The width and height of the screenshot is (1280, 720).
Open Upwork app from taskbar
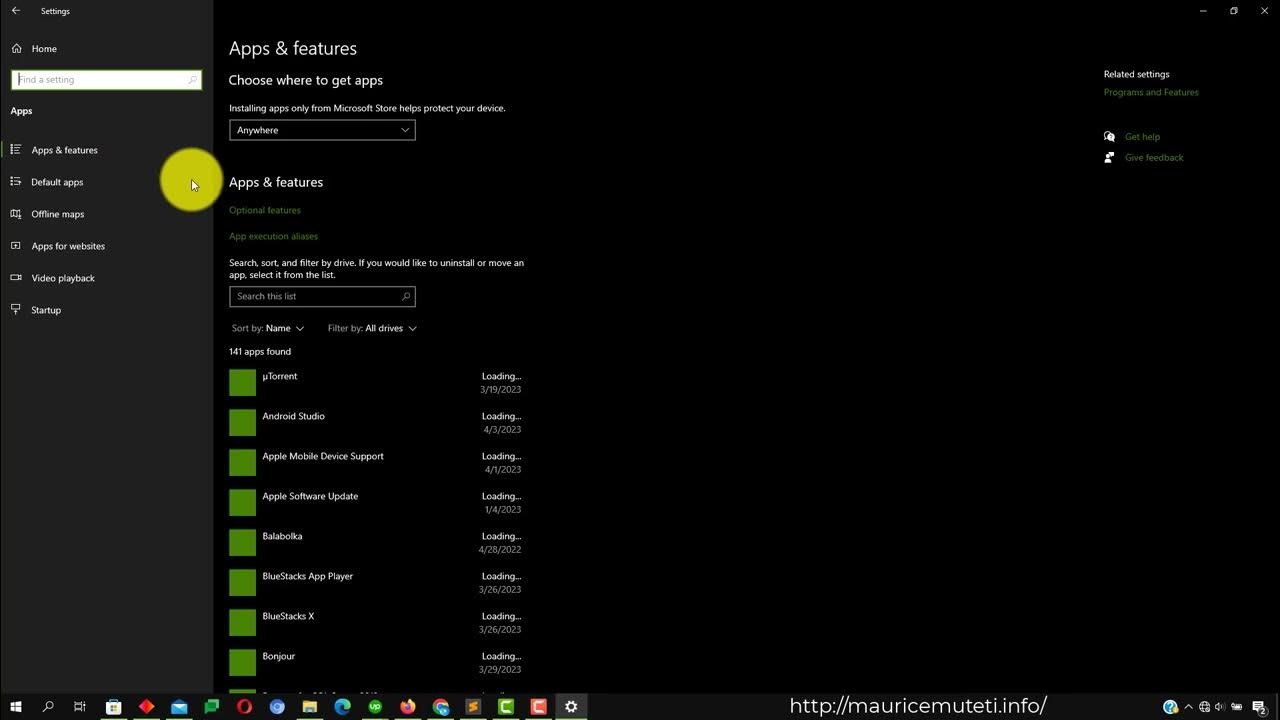[375, 707]
